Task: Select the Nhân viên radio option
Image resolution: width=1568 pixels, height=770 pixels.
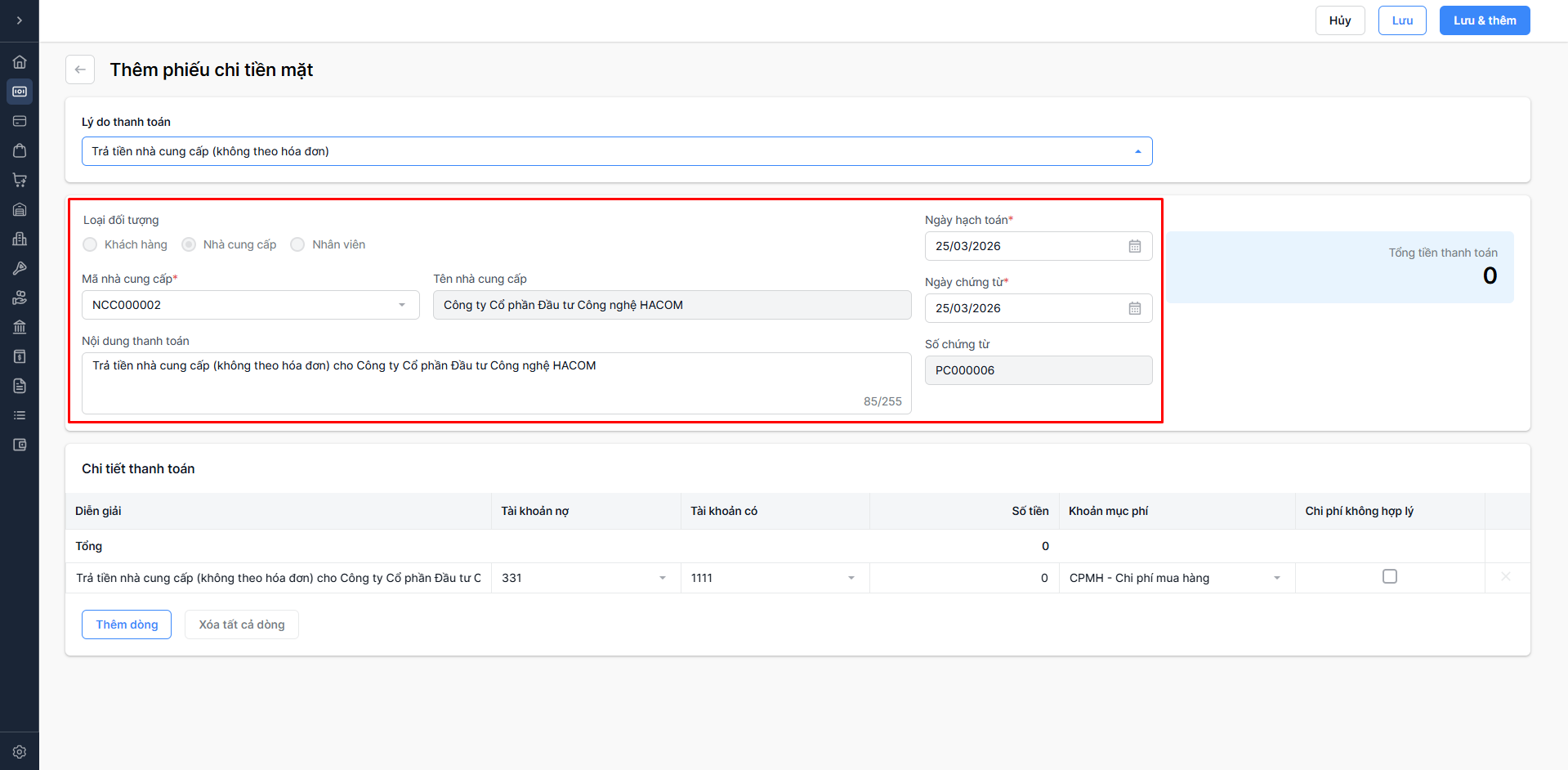Action: (297, 244)
